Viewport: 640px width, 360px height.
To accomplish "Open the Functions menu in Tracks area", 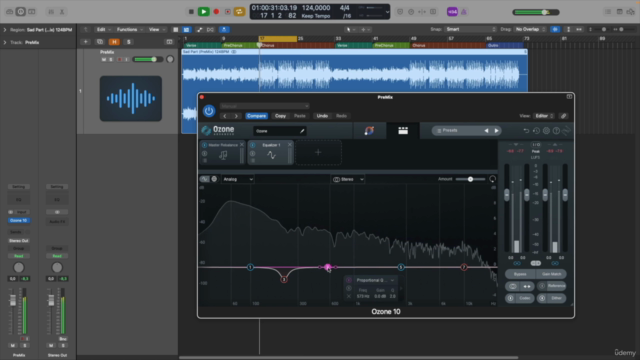I will (x=129, y=29).
